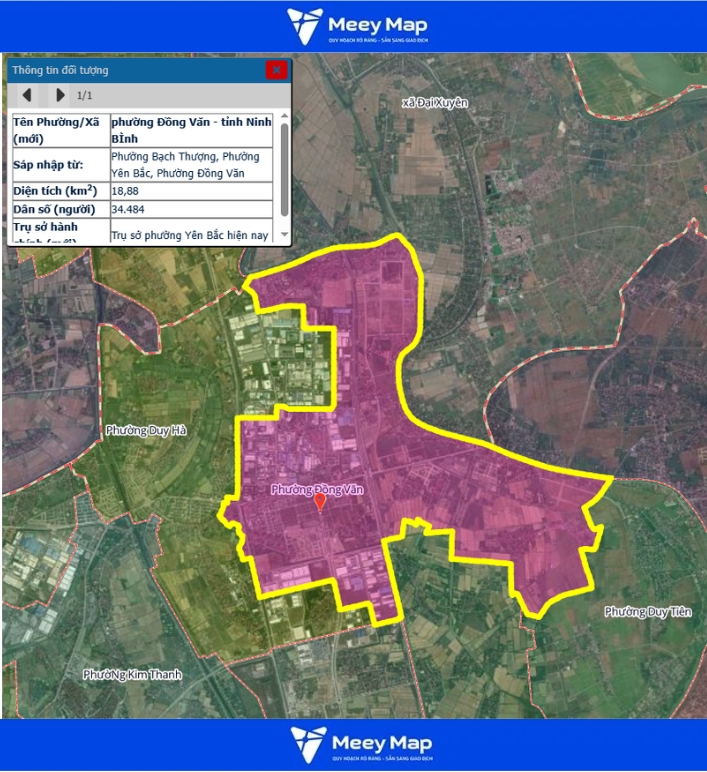Select the Phường Kim Thanh map label
The image size is (707, 772).
(x=133, y=675)
